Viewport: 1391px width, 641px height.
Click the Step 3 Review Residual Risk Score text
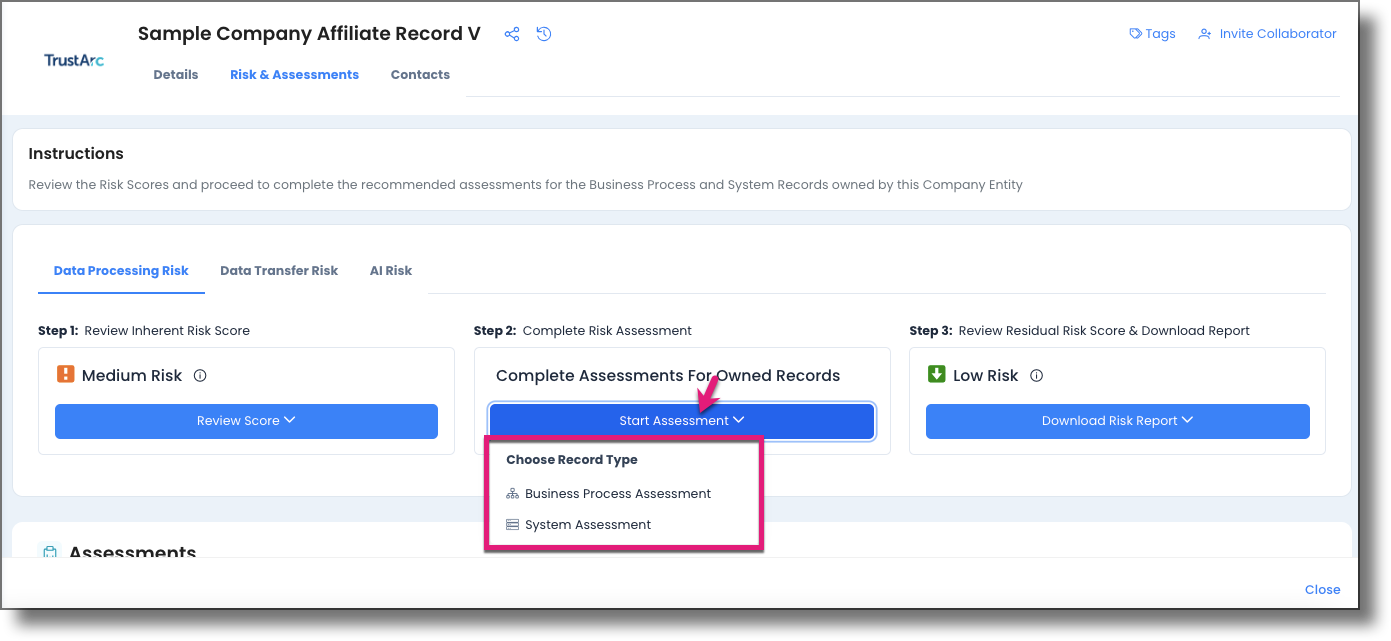point(1079,331)
